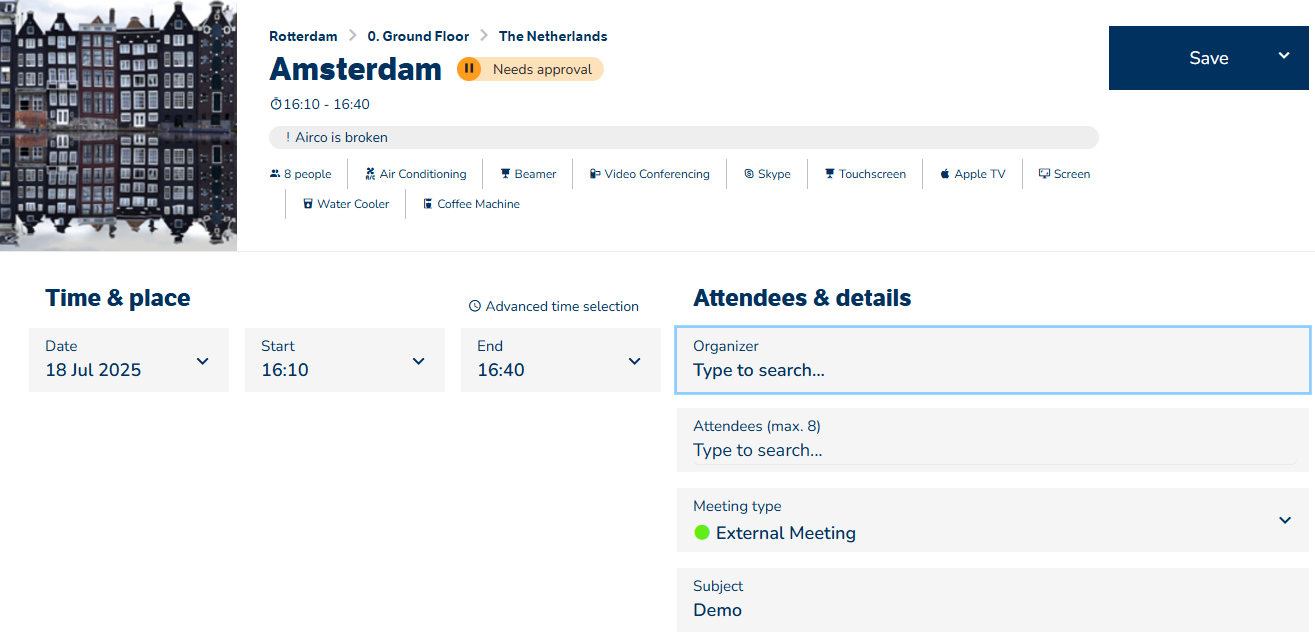1315x633 pixels.
Task: Go to Rotterdam in breadcrumb
Action: [x=303, y=36]
